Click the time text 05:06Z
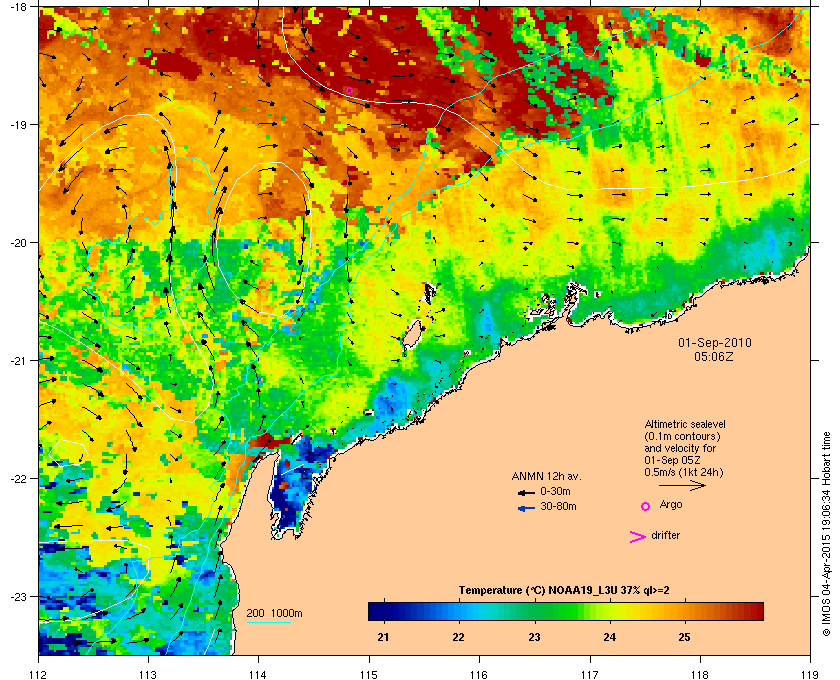This screenshot has width=840, height=680. coord(714,356)
